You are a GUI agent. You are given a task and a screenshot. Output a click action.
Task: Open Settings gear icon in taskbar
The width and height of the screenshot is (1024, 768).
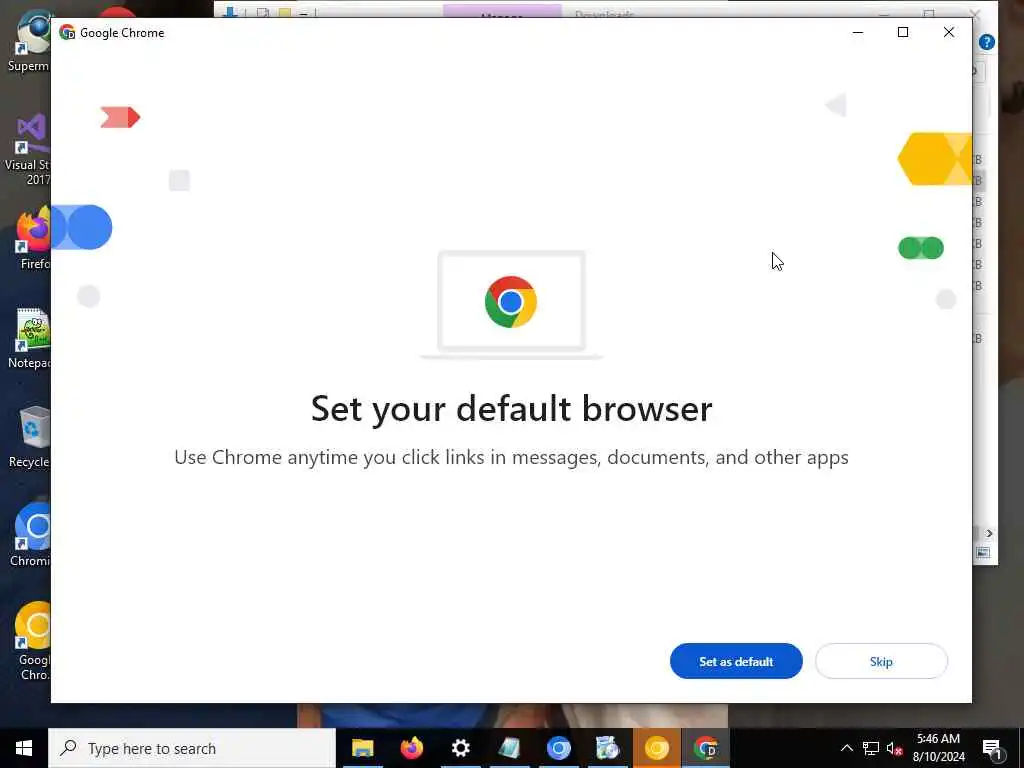[x=460, y=748]
